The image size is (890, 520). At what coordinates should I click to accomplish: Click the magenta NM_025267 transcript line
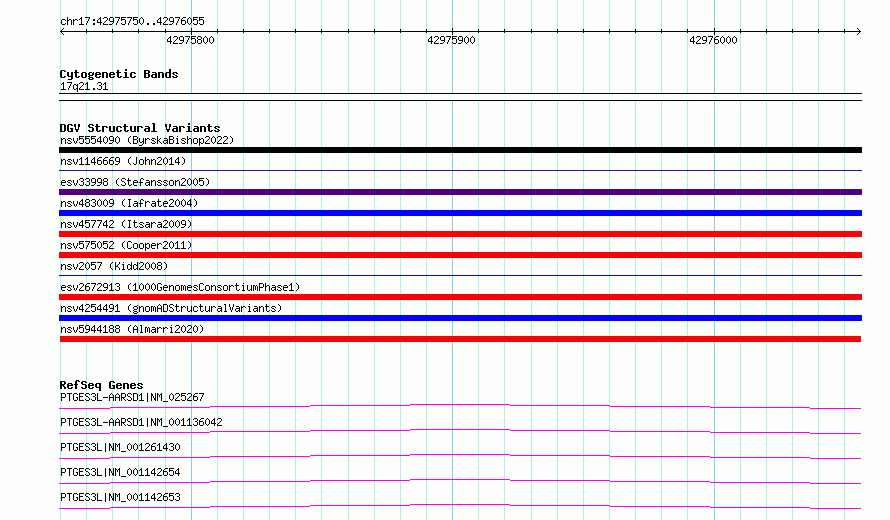(460, 406)
